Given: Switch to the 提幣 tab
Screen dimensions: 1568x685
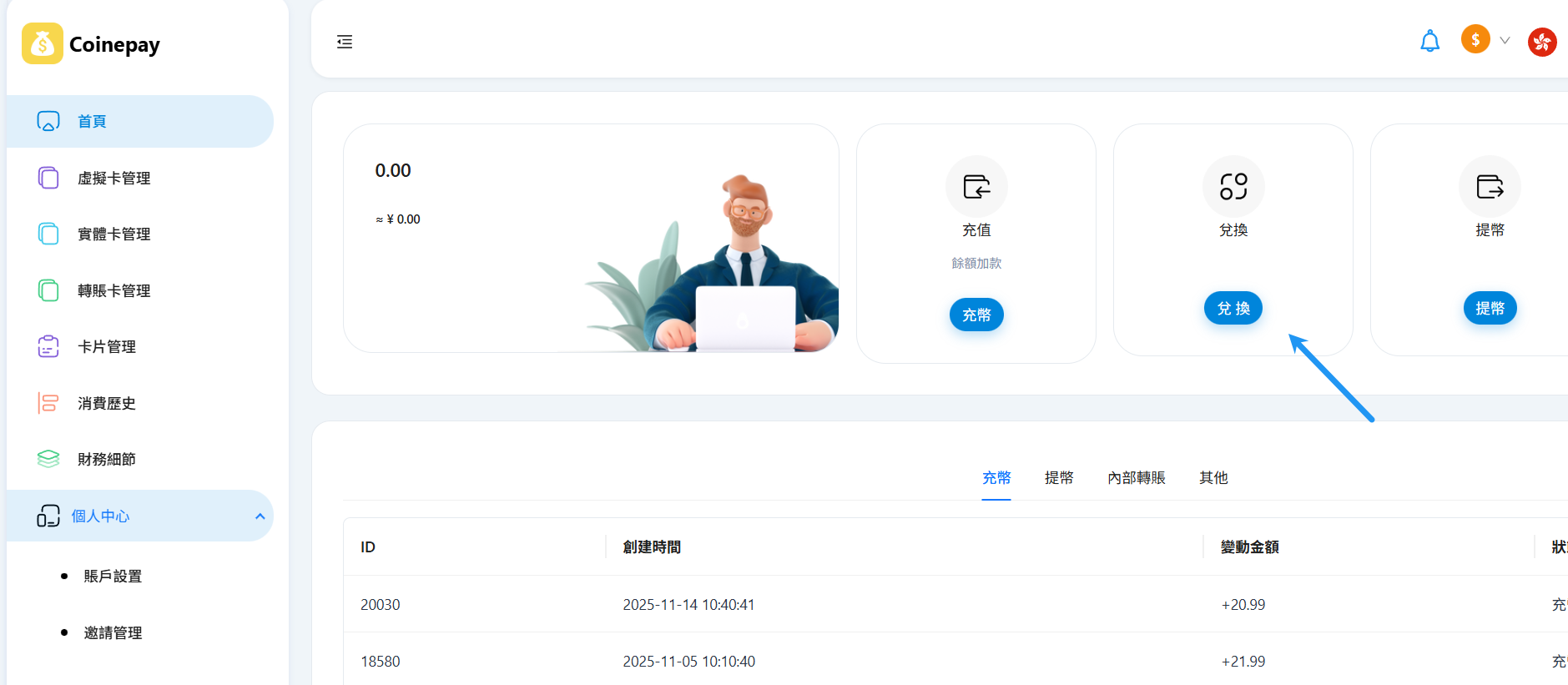Looking at the screenshot, I should pyautogui.click(x=1059, y=477).
